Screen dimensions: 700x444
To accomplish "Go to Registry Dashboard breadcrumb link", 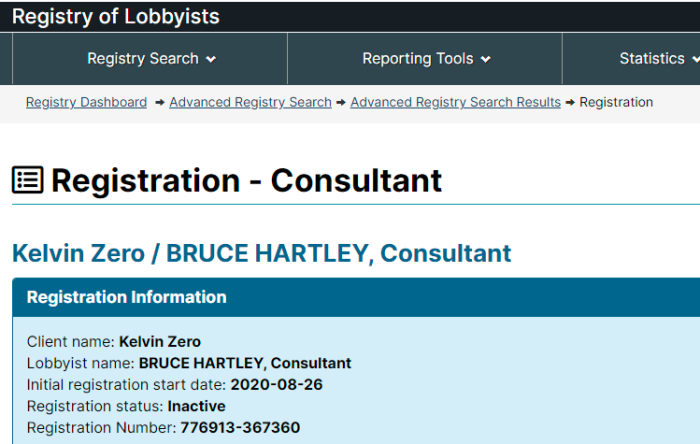I will click(86, 102).
